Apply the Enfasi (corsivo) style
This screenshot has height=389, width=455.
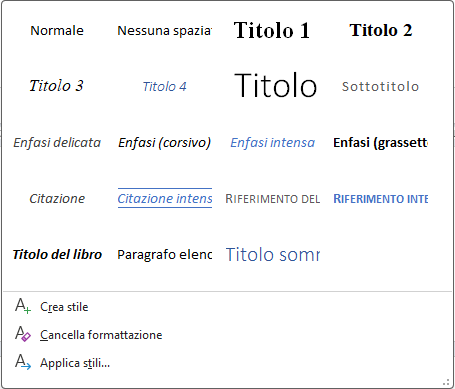pyautogui.click(x=164, y=142)
